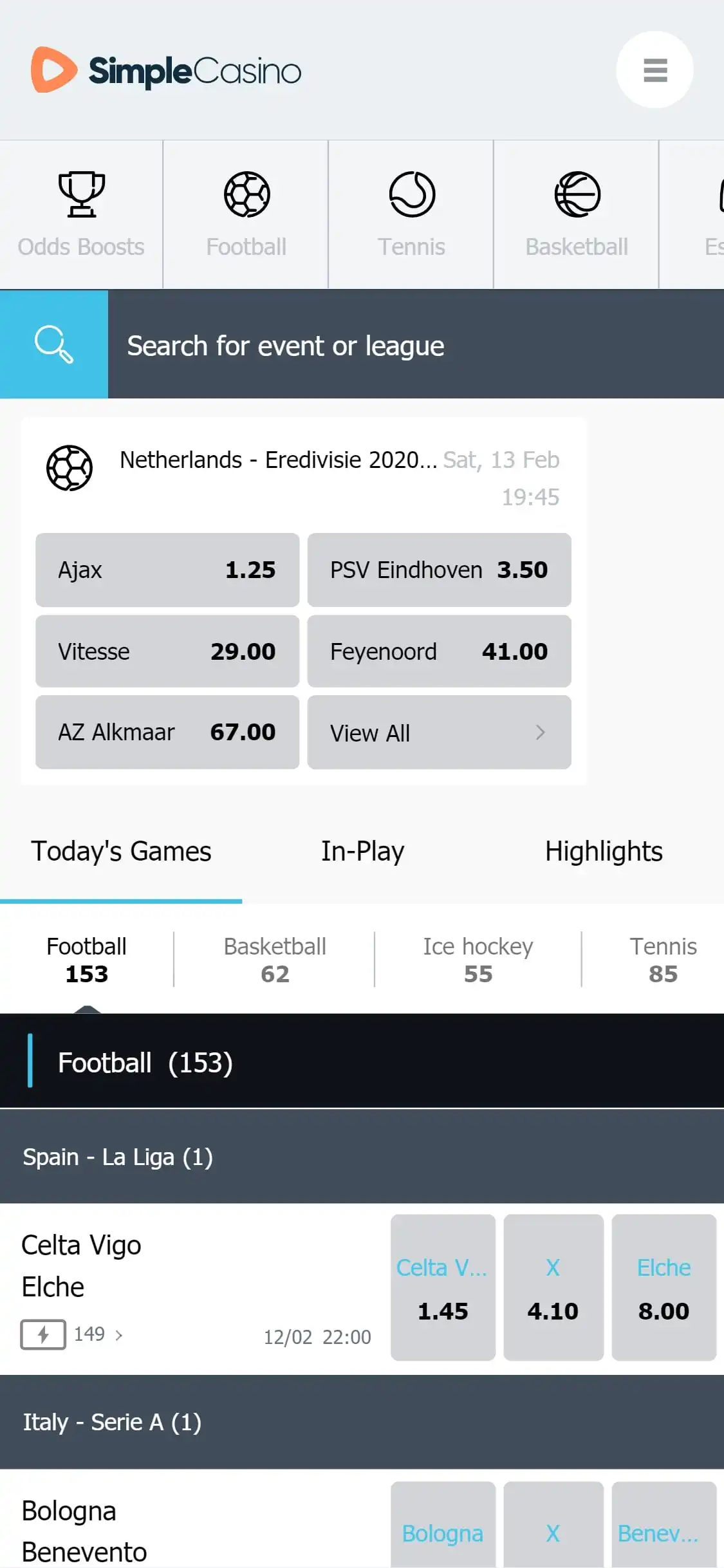Type in the event or league search field
The height and width of the screenshot is (1568, 724).
click(412, 346)
